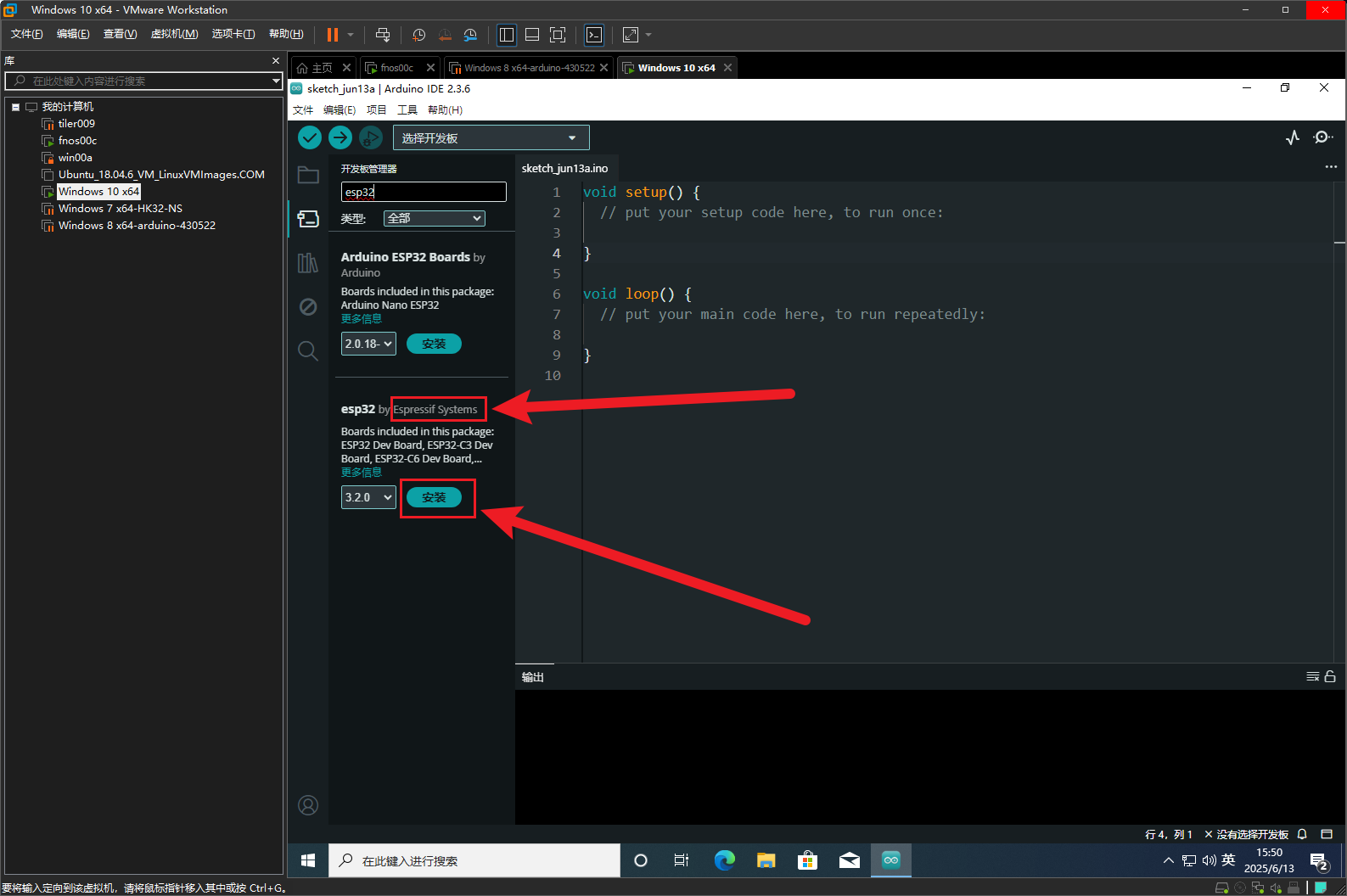Viewport: 1347px width, 896px height.
Task: Expand VMware power button dropdown arrow
Action: [x=351, y=35]
